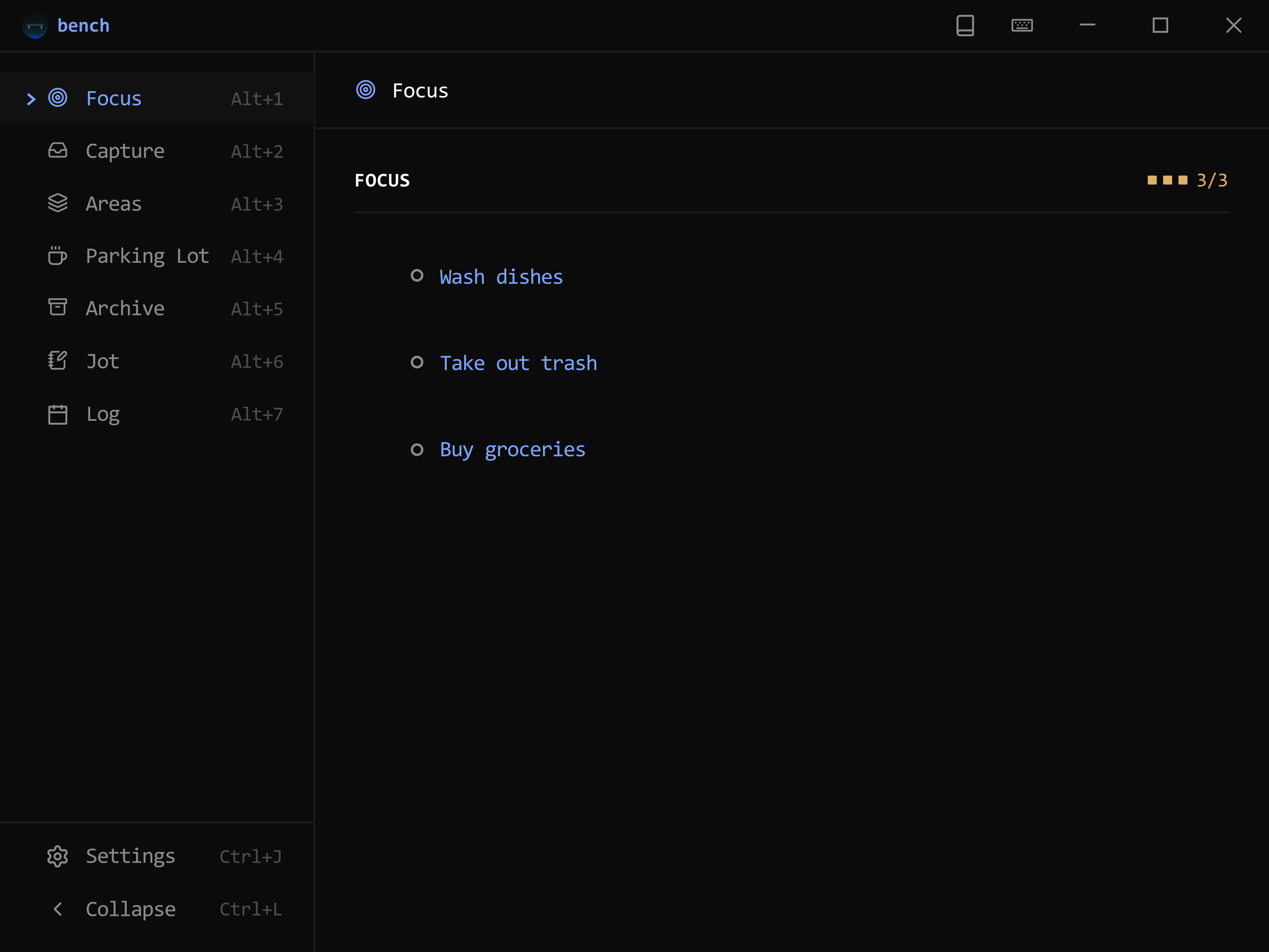Mark Wash dishes task complete
The image size is (1269, 952).
(x=417, y=276)
